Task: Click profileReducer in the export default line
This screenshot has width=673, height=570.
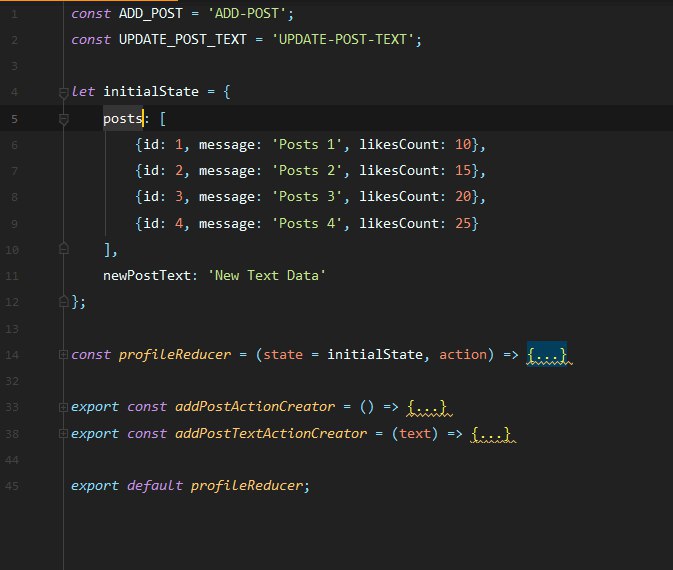Action: (247, 485)
